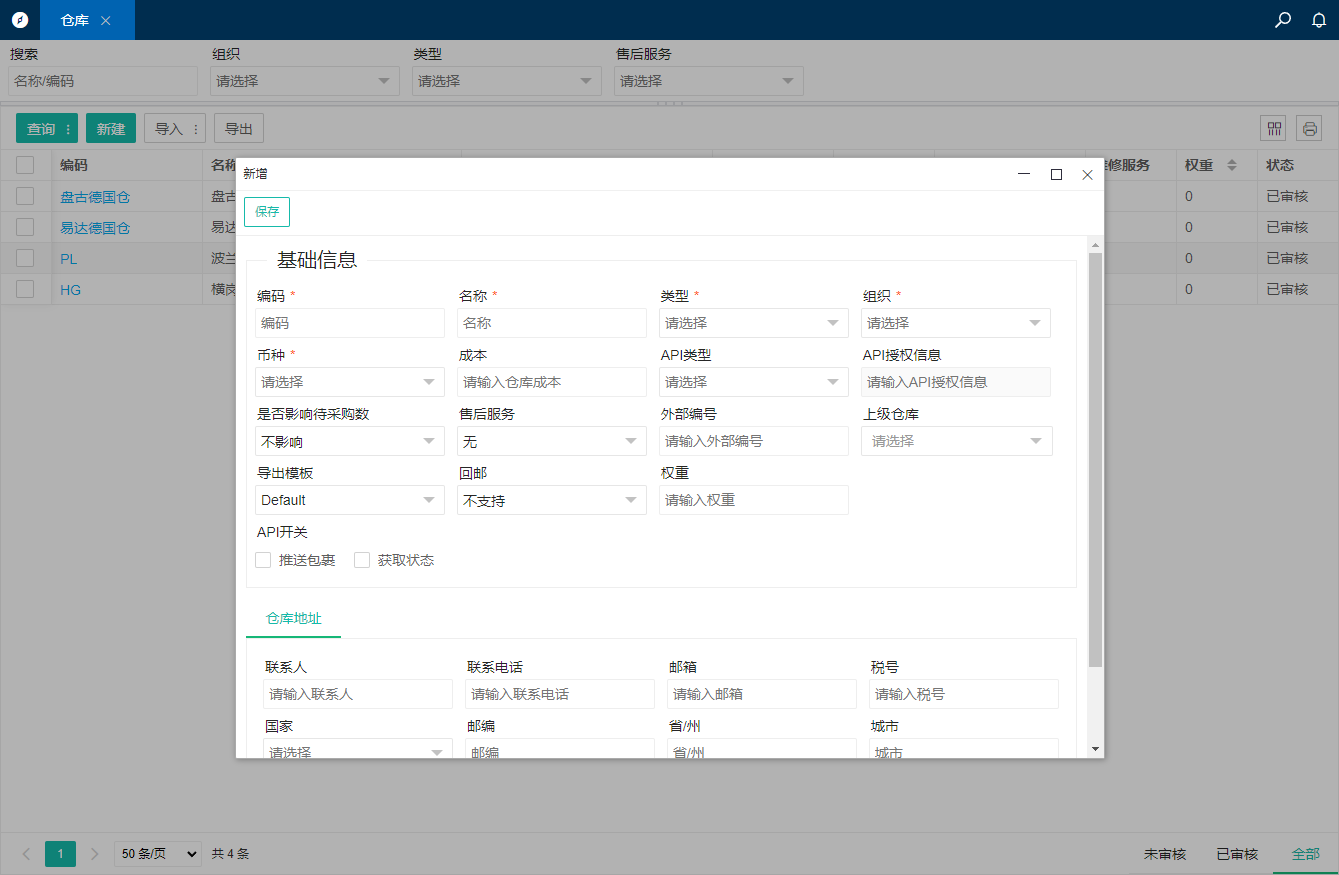Open the 易达德国仓 warehouse link
The width and height of the screenshot is (1339, 875).
(95, 228)
